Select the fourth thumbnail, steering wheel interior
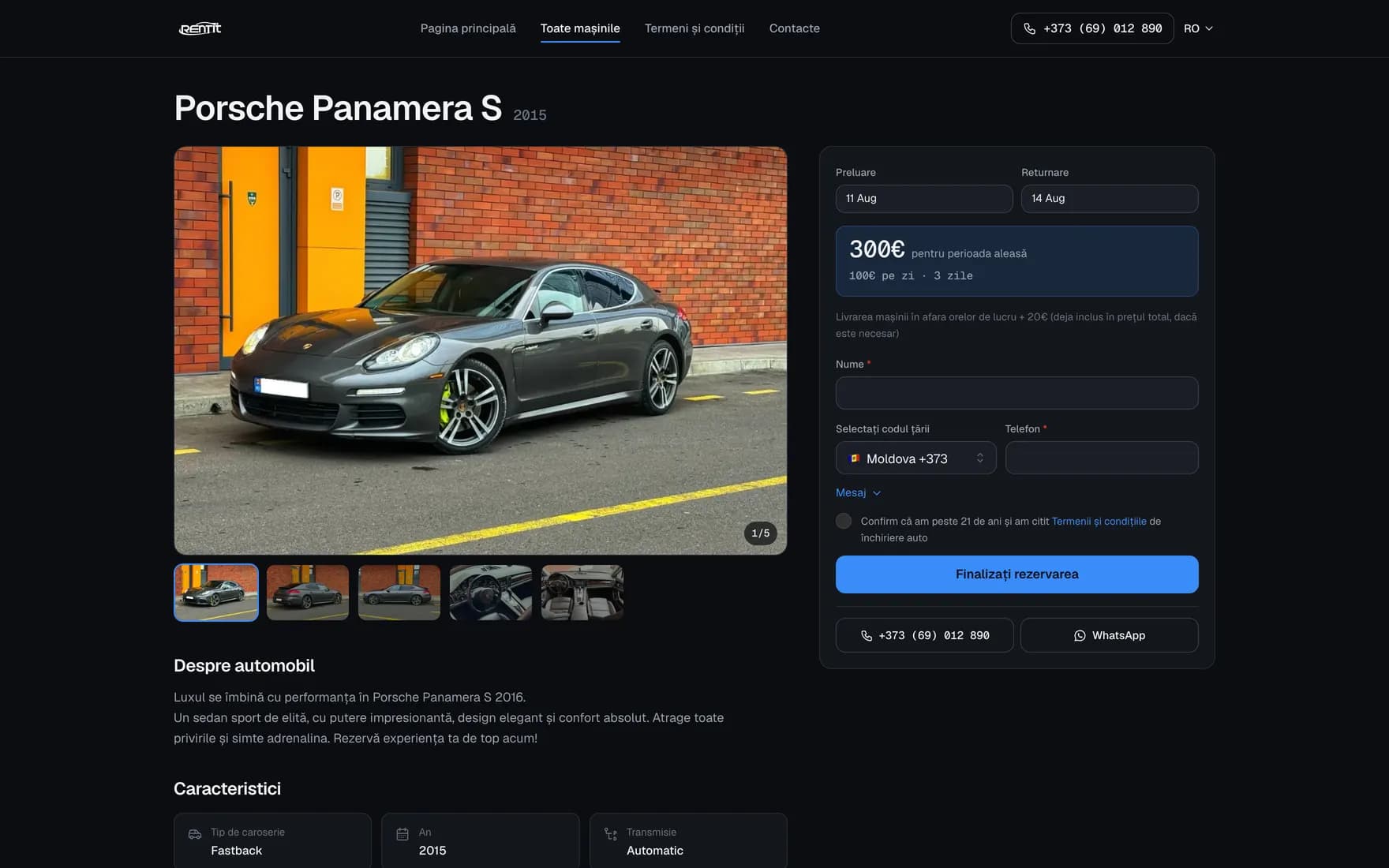The height and width of the screenshot is (868, 1389). pos(491,593)
